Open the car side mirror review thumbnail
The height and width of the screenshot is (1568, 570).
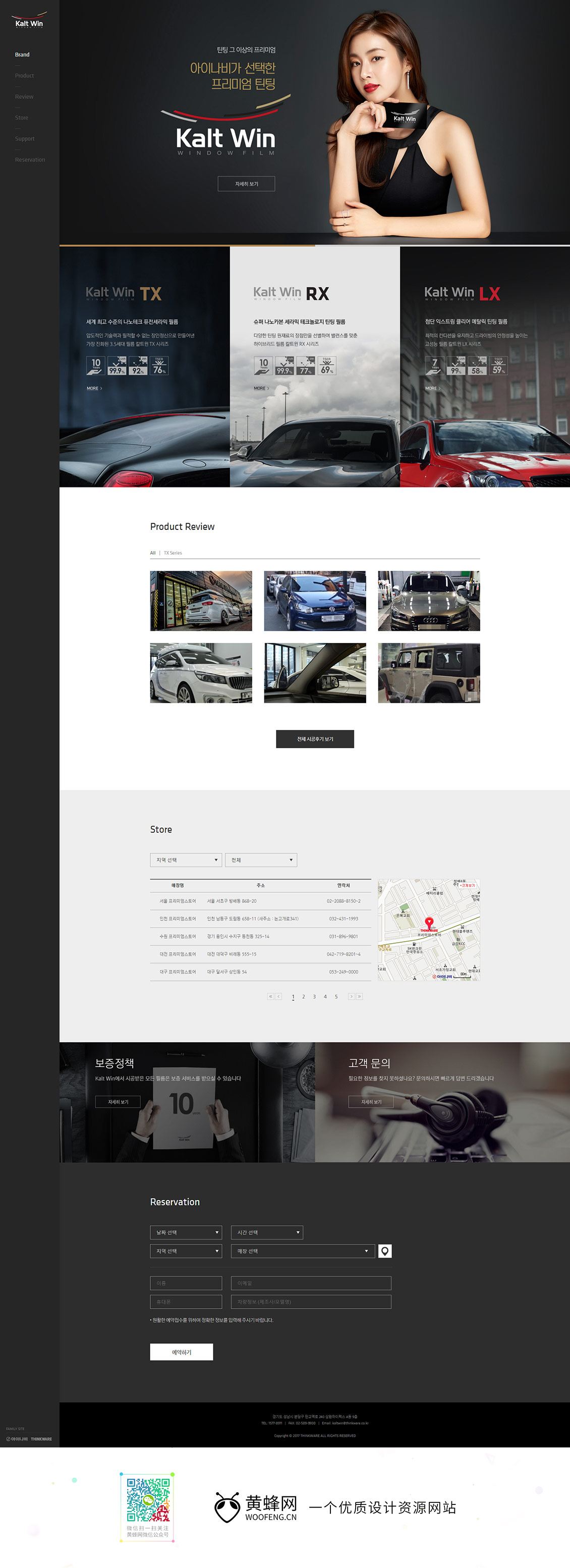point(315,673)
